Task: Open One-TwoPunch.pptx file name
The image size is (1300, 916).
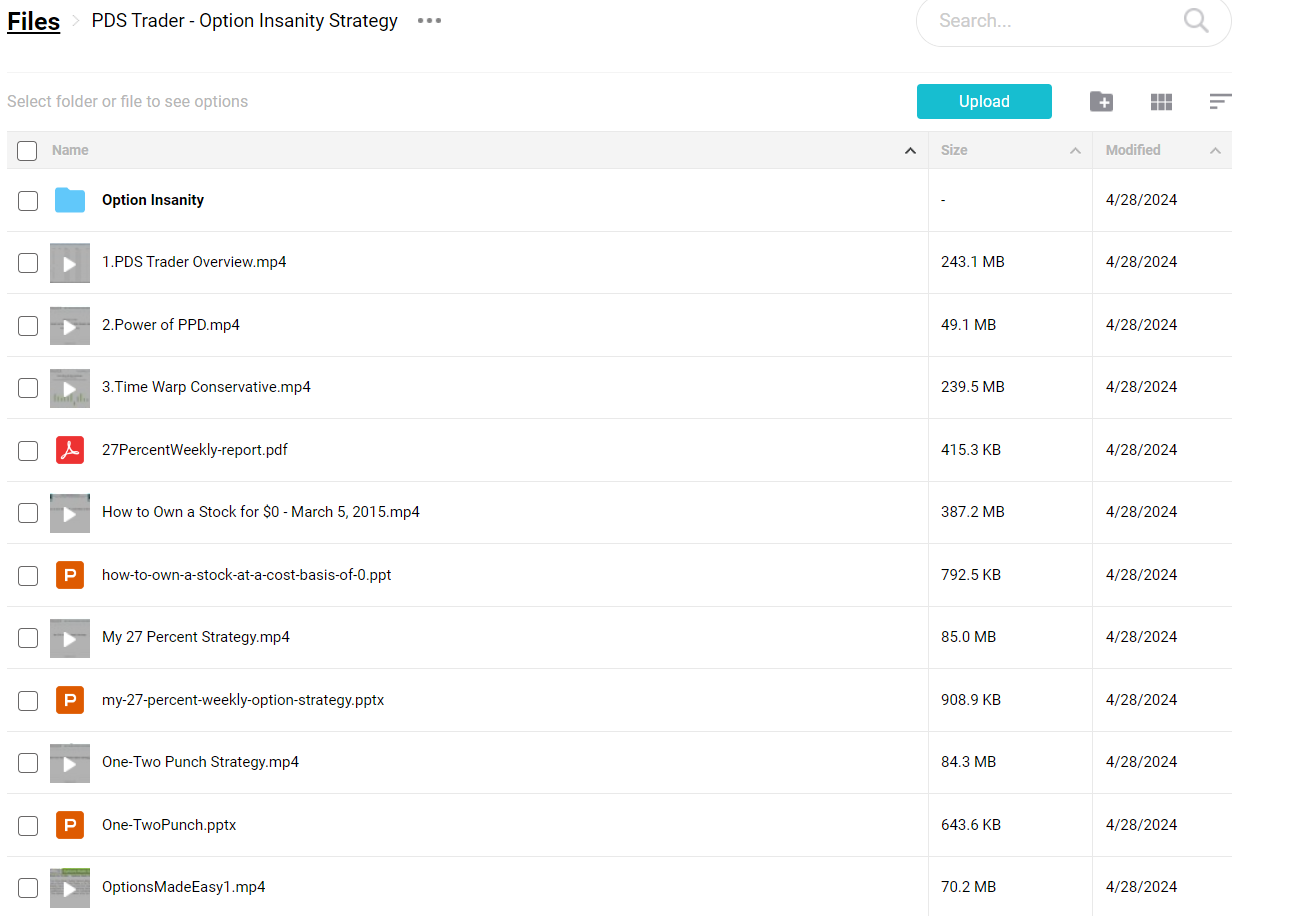Action: [169, 825]
